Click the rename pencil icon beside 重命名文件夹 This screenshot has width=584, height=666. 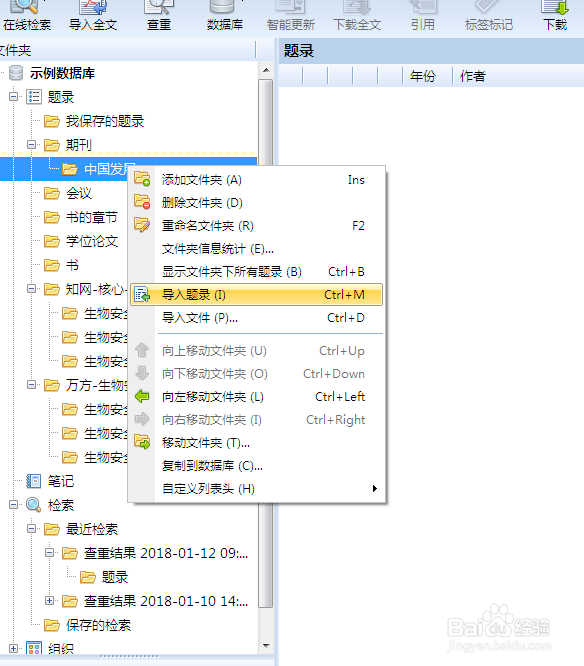[x=142, y=224]
